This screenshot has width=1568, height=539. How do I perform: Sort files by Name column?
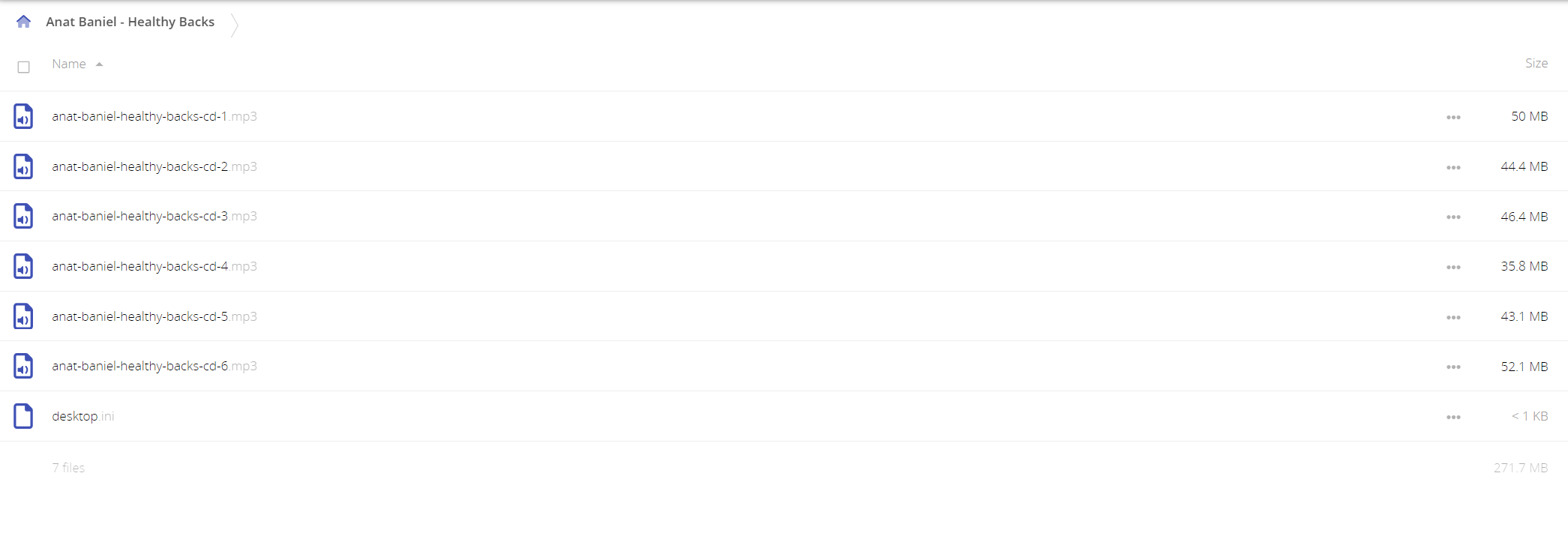[69, 64]
